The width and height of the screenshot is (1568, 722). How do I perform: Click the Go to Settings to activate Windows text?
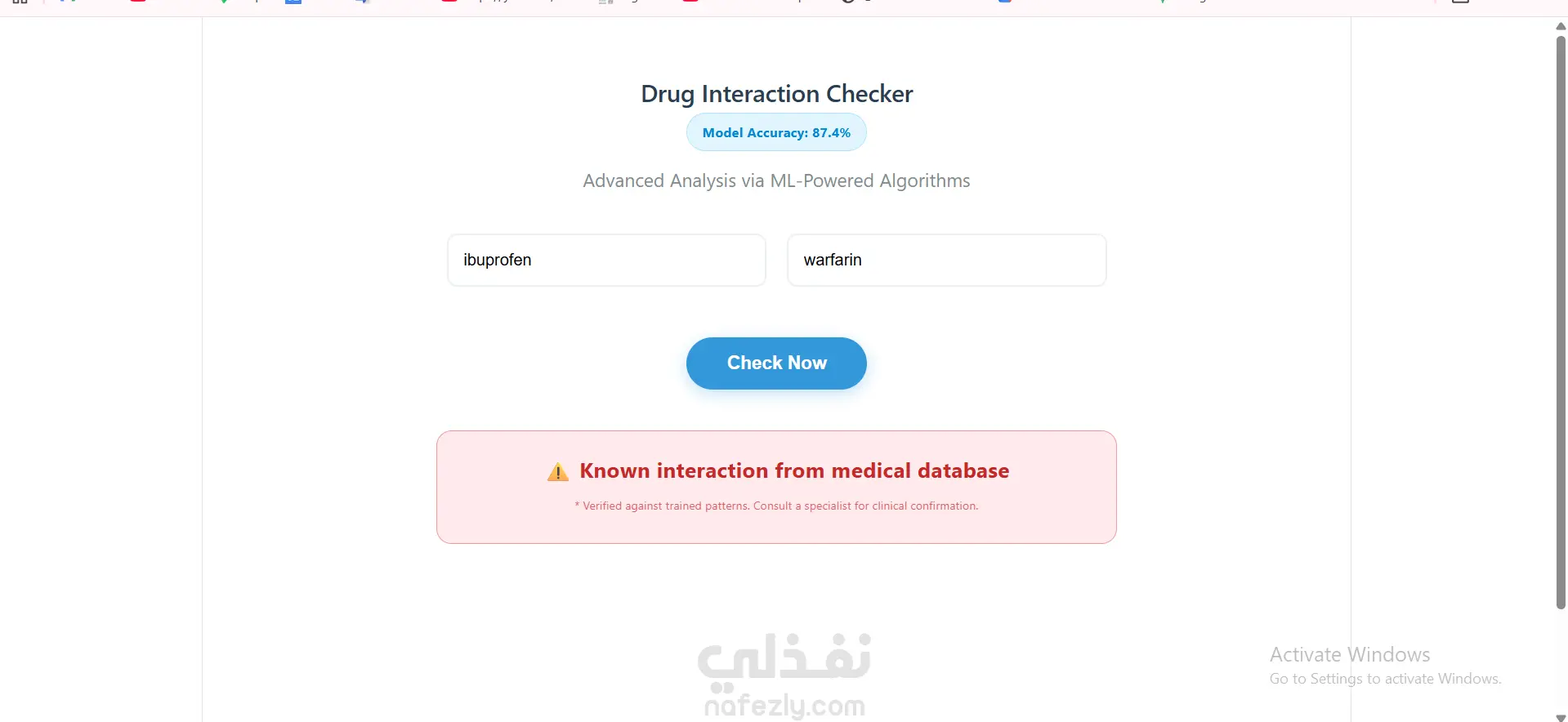coord(1385,679)
